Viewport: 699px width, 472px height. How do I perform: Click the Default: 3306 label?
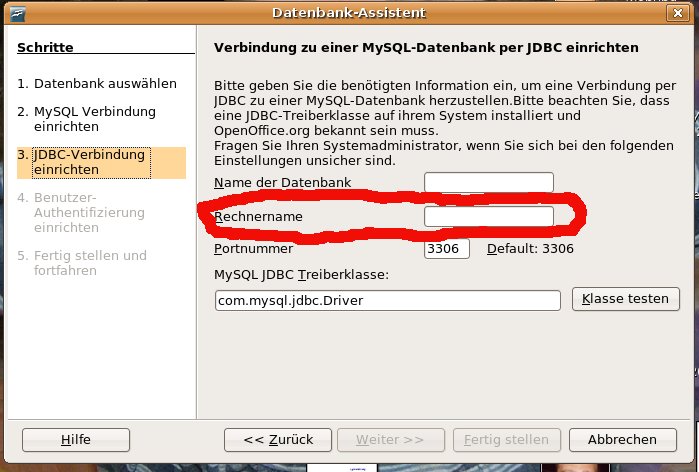[x=530, y=249]
